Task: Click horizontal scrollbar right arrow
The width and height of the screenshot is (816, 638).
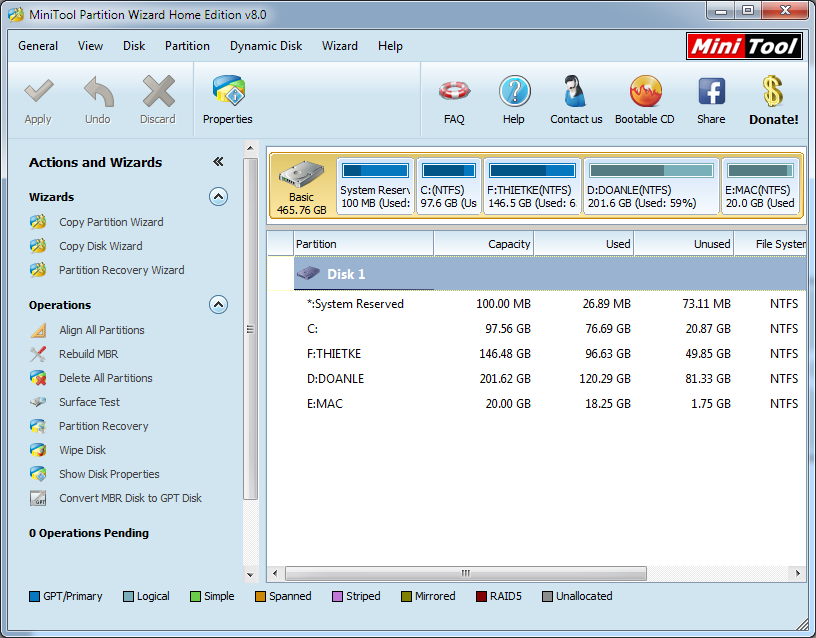Action: (797, 573)
